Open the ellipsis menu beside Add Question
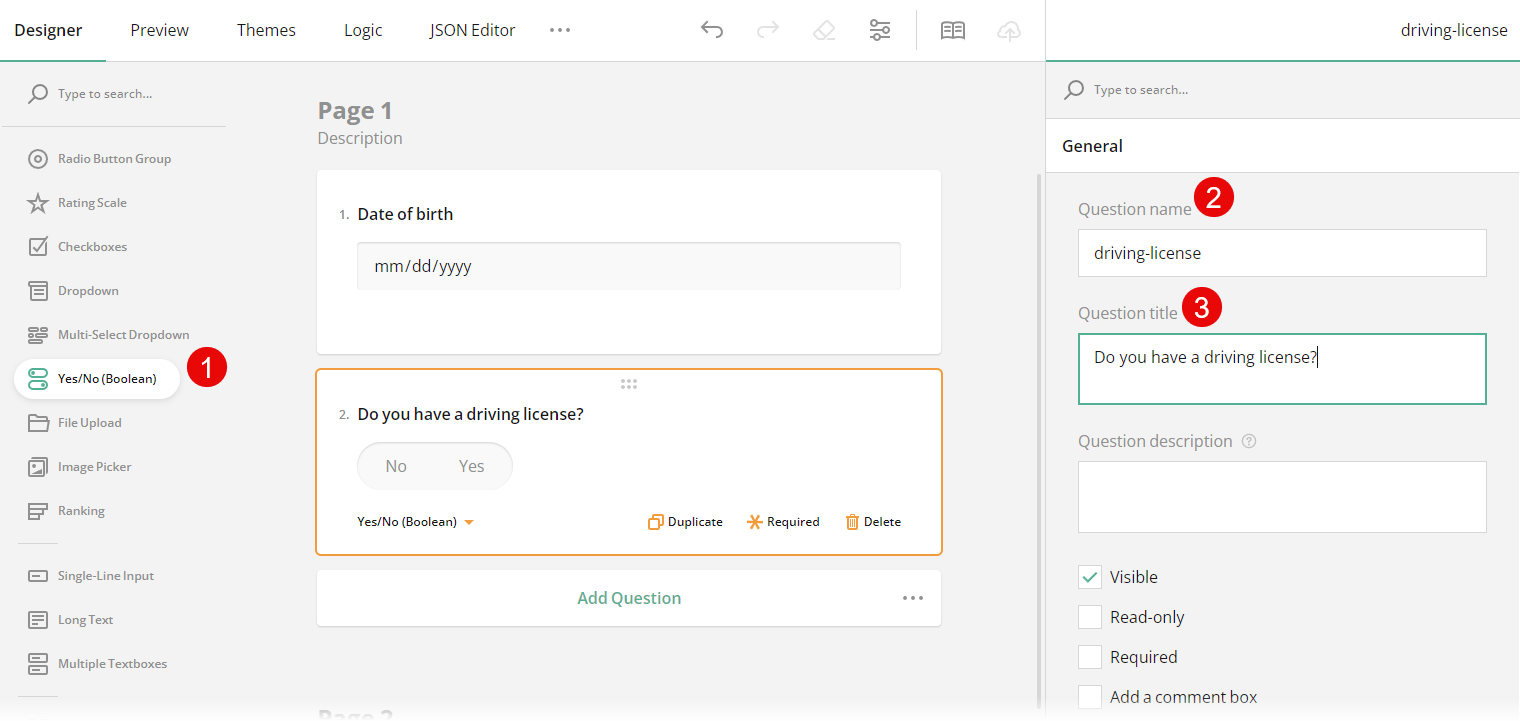This screenshot has height=721, width=1520. pos(912,597)
